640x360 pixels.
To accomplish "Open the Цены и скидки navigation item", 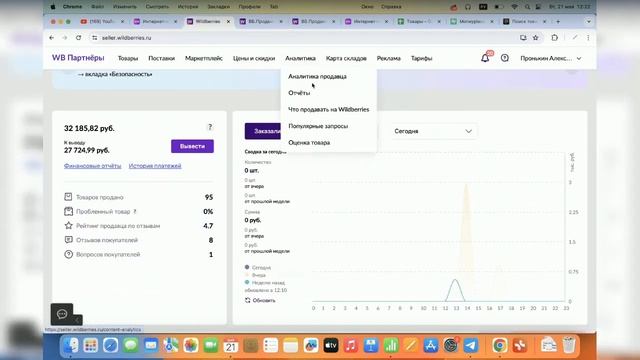I will pyautogui.click(x=254, y=58).
